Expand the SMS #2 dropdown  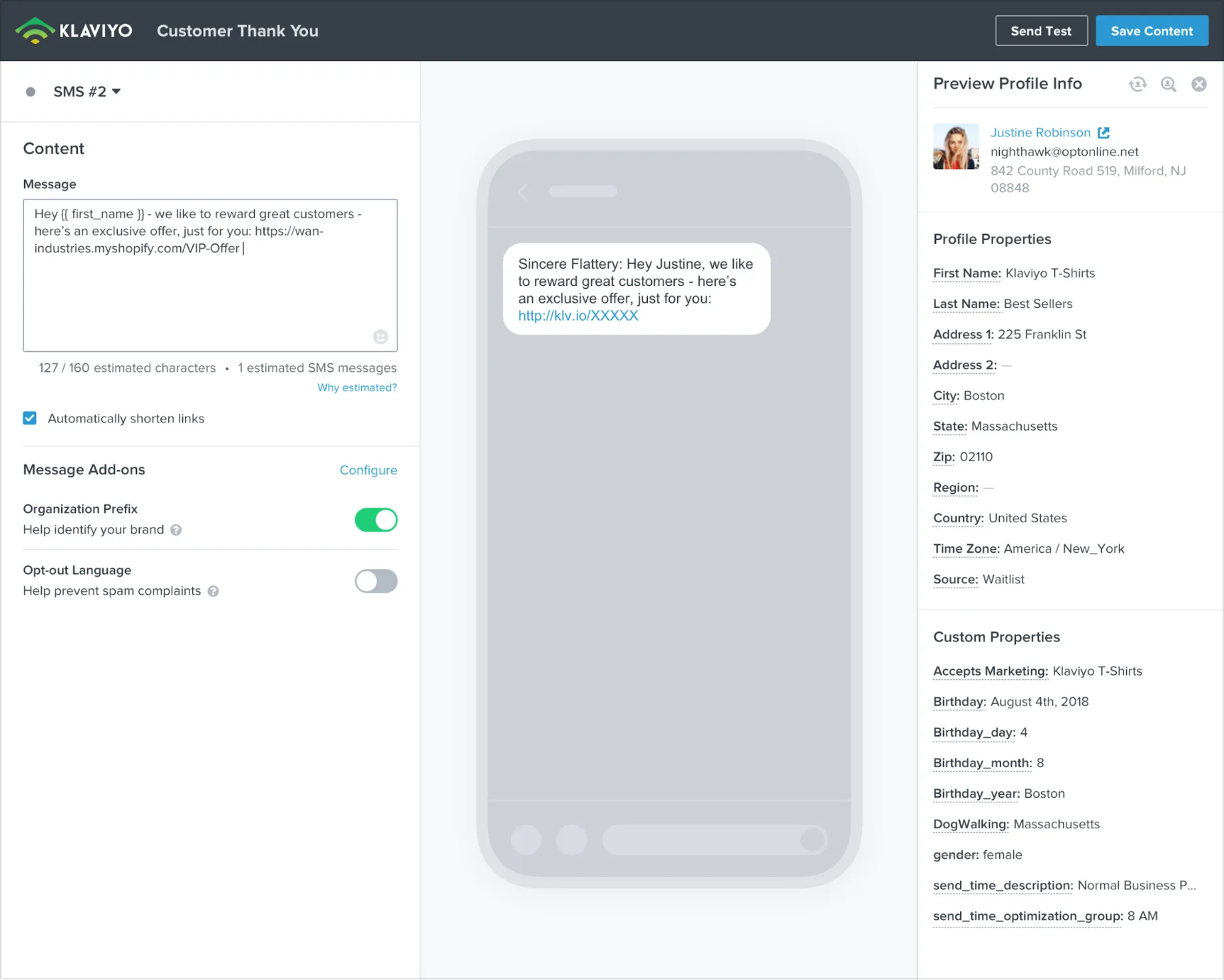click(87, 92)
